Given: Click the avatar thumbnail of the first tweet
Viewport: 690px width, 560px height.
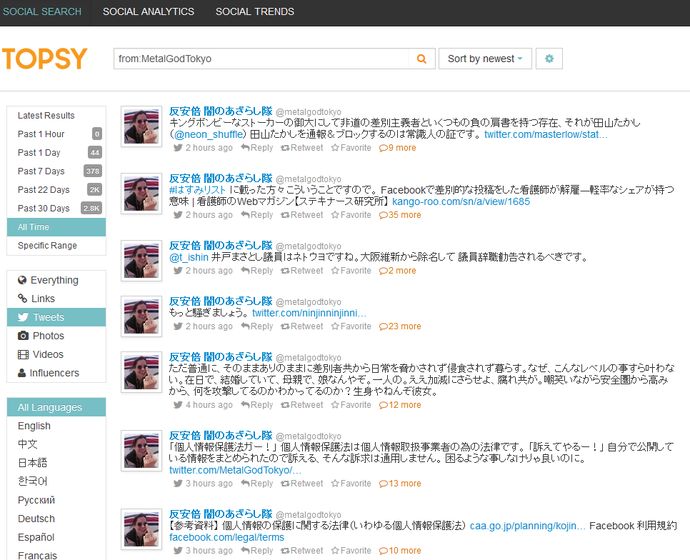Looking at the screenshot, I should coord(141,126).
